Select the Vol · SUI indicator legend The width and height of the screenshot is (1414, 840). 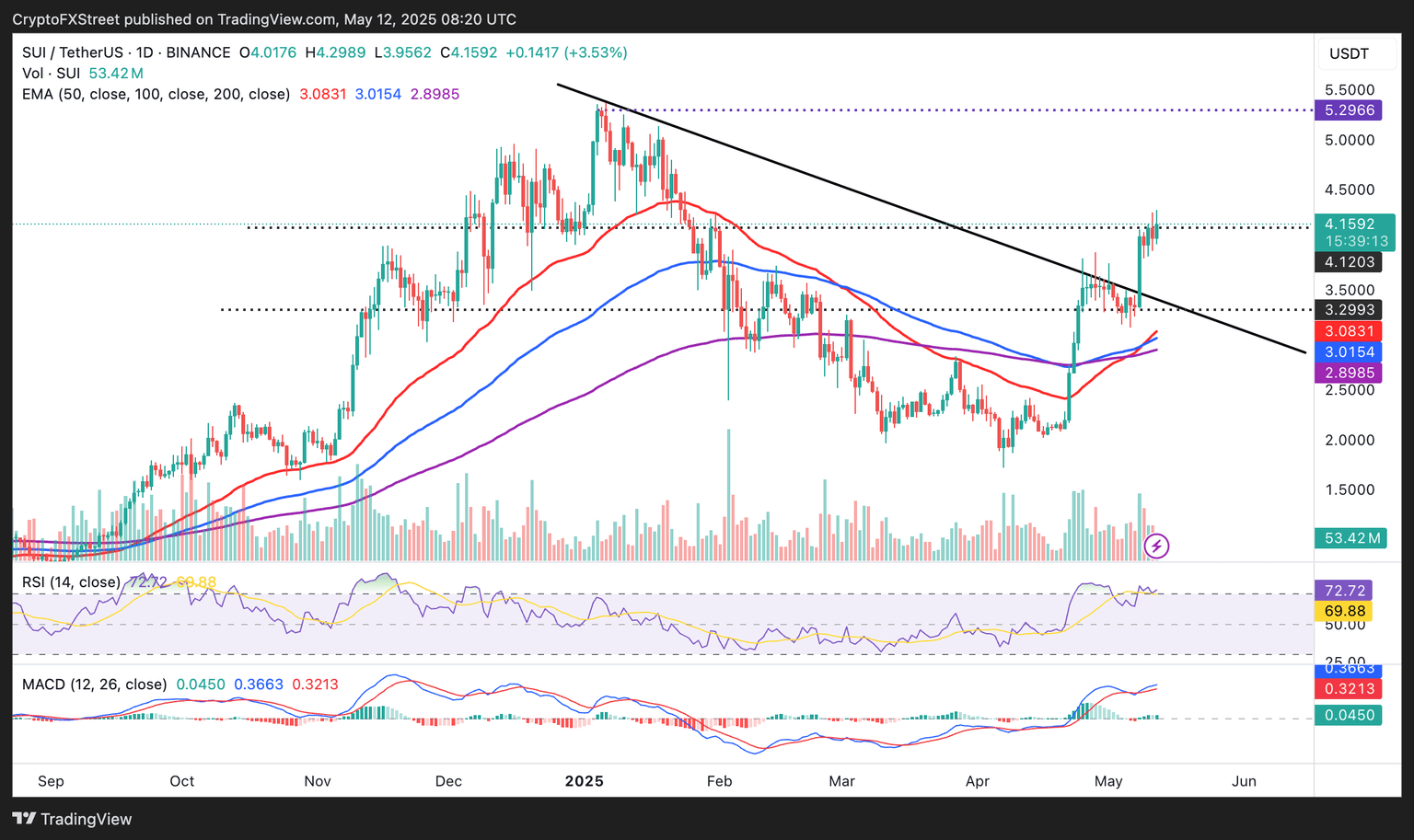click(51, 74)
